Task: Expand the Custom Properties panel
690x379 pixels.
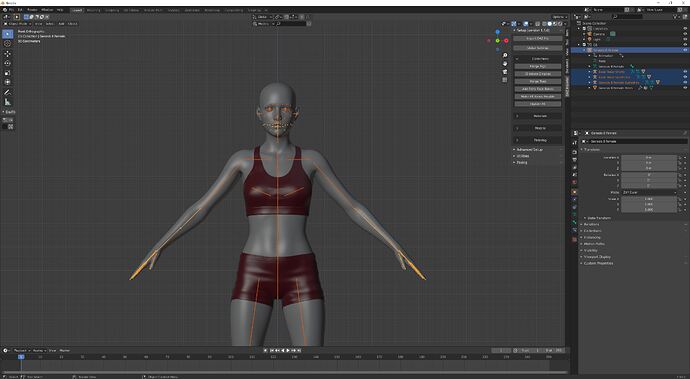Action: [x=597, y=263]
